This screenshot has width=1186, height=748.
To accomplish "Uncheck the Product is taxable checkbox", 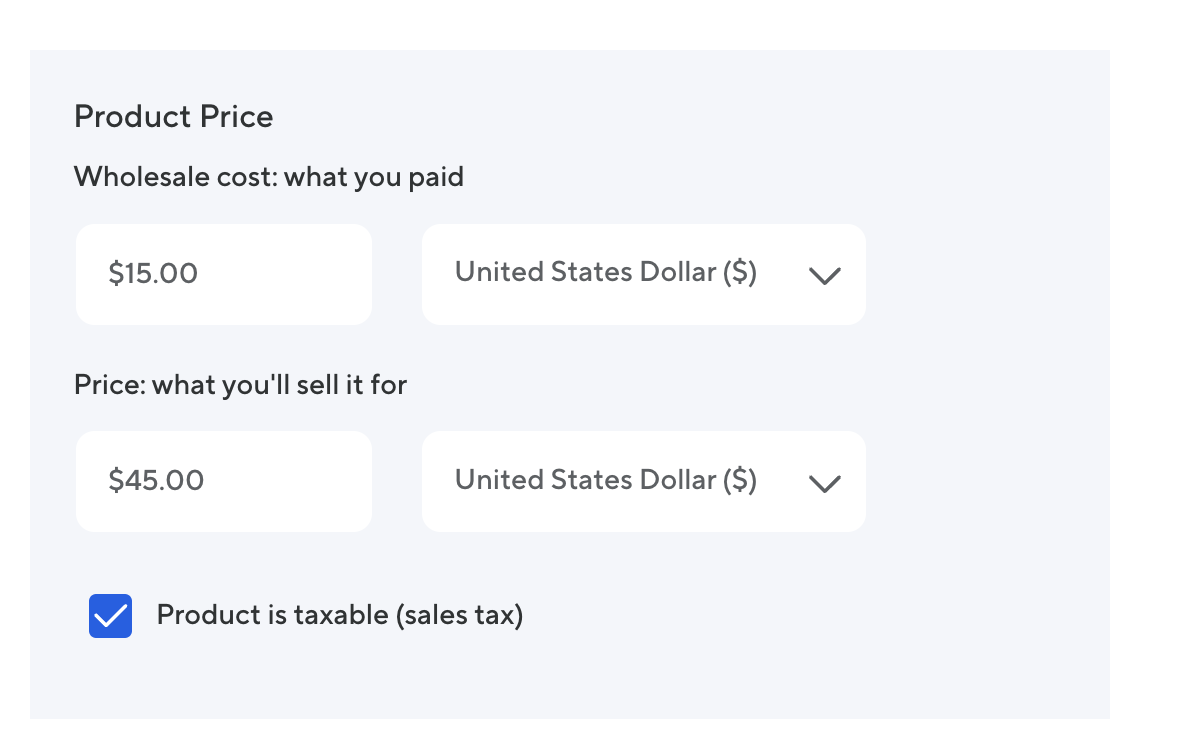I will tap(110, 616).
